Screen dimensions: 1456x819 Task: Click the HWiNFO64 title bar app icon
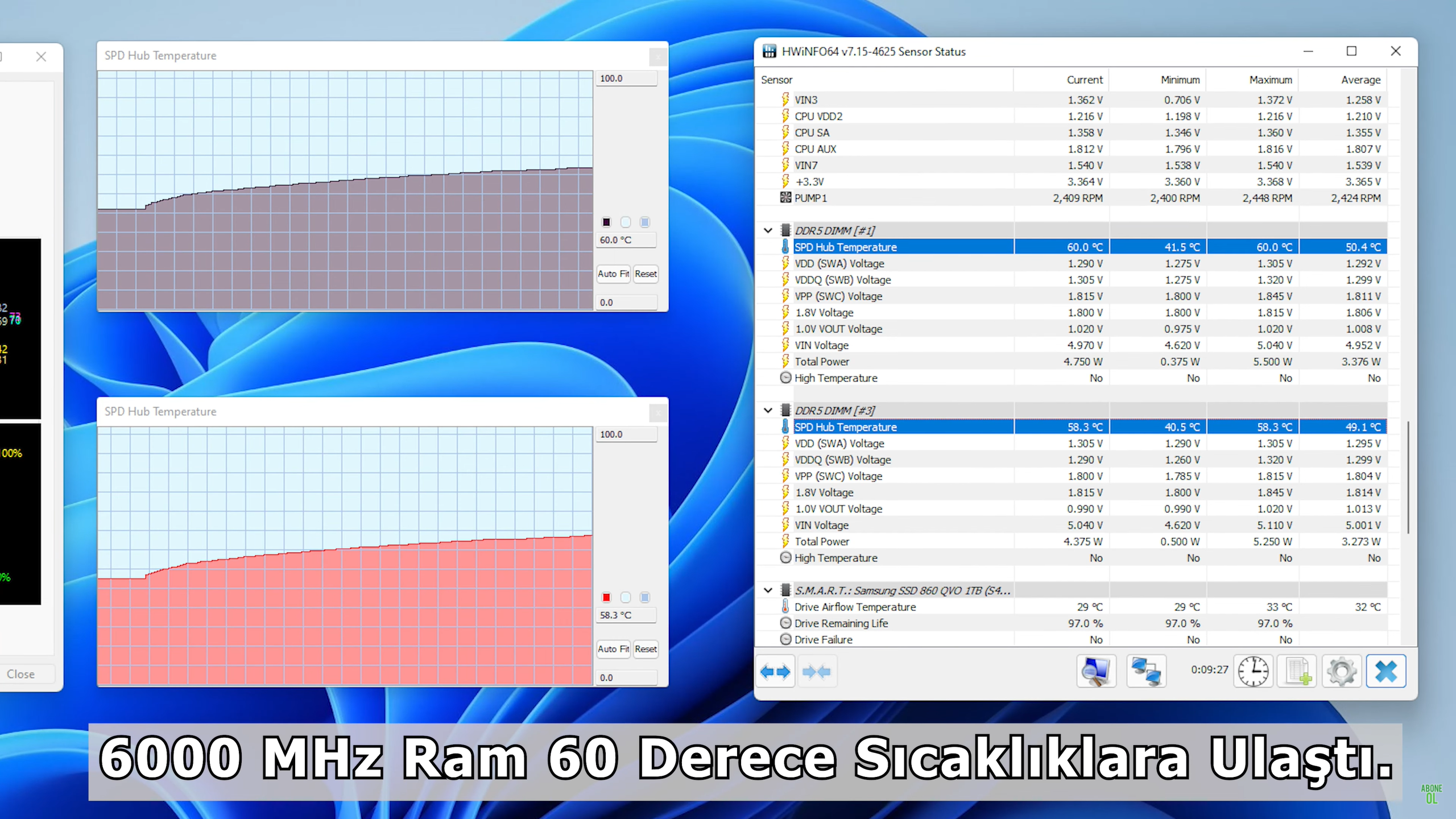pyautogui.click(x=770, y=51)
